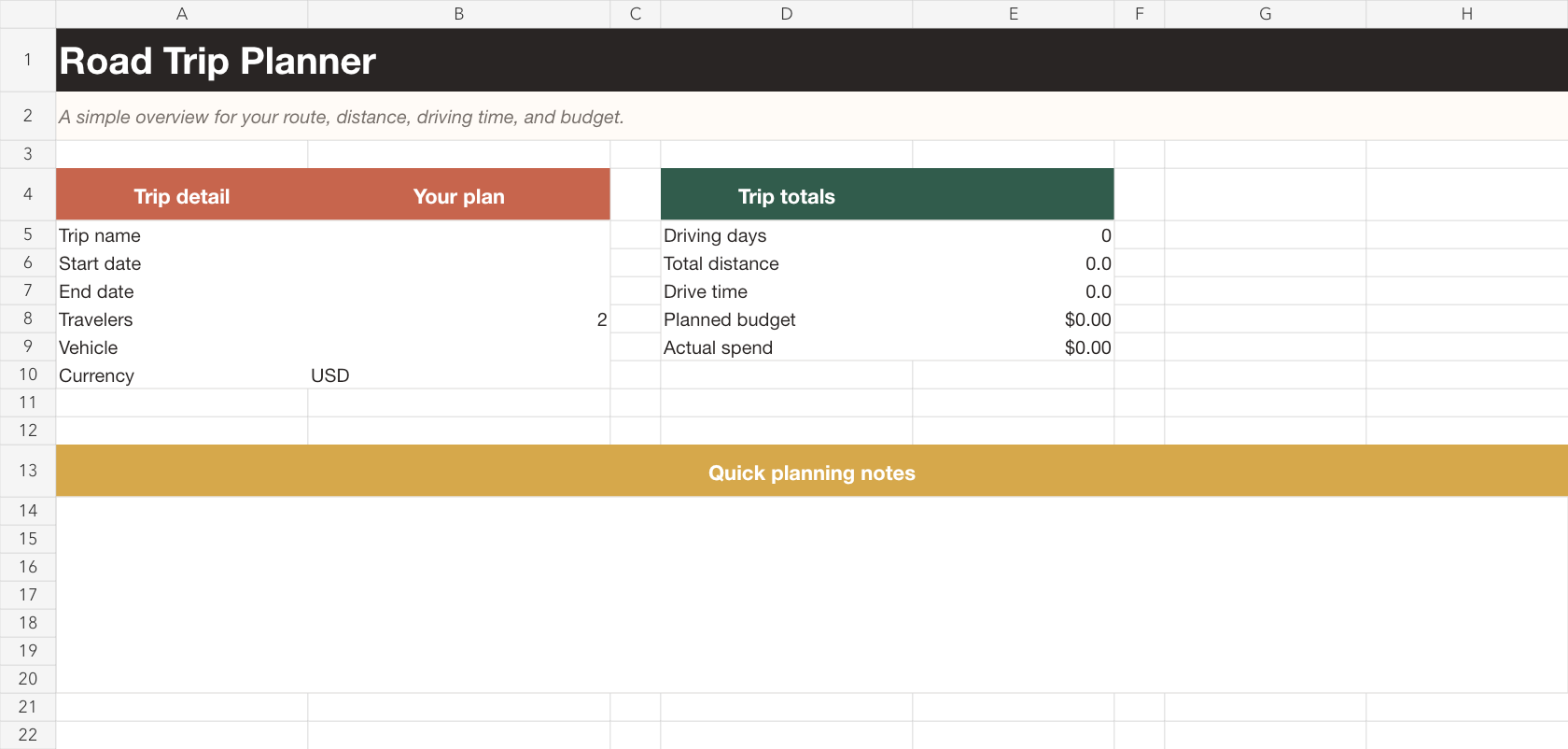Select row 2 header
Image resolution: width=1568 pixels, height=749 pixels.
pos(28,116)
